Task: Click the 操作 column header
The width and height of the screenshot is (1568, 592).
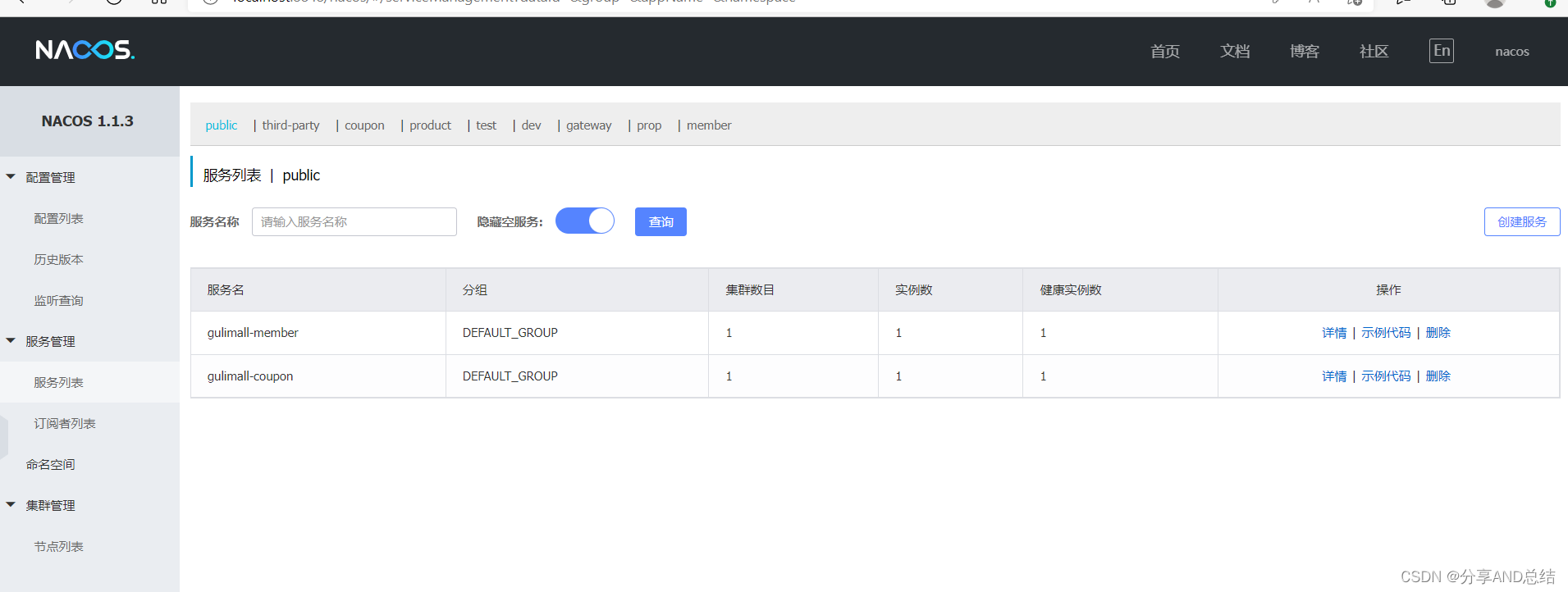Action: point(1388,289)
